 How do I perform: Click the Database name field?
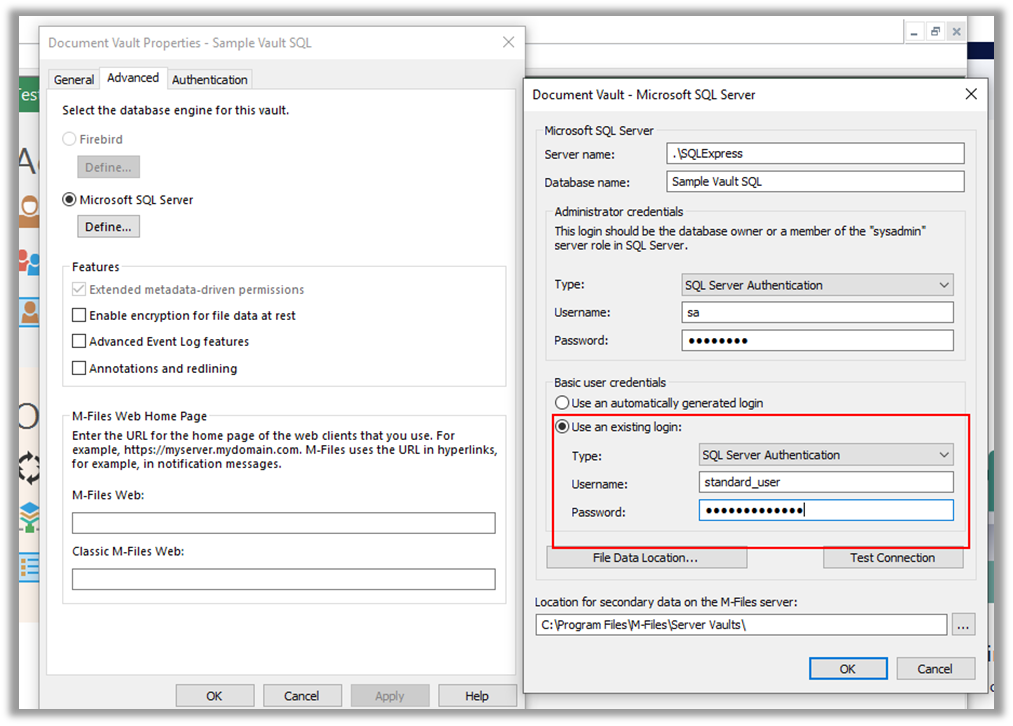point(815,182)
